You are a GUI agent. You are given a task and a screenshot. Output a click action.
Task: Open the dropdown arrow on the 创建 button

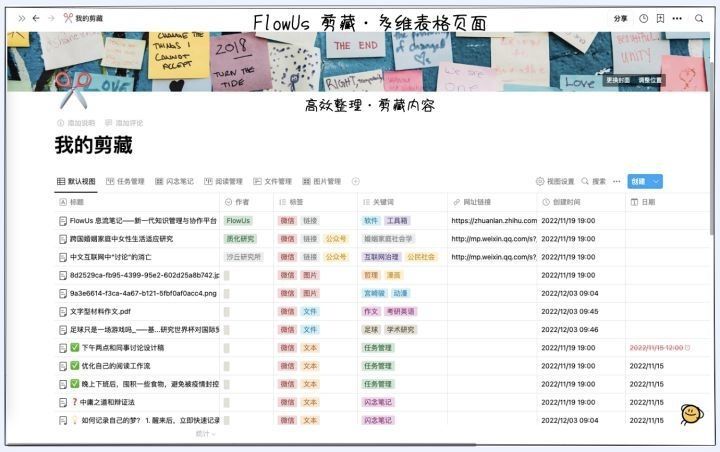(657, 181)
